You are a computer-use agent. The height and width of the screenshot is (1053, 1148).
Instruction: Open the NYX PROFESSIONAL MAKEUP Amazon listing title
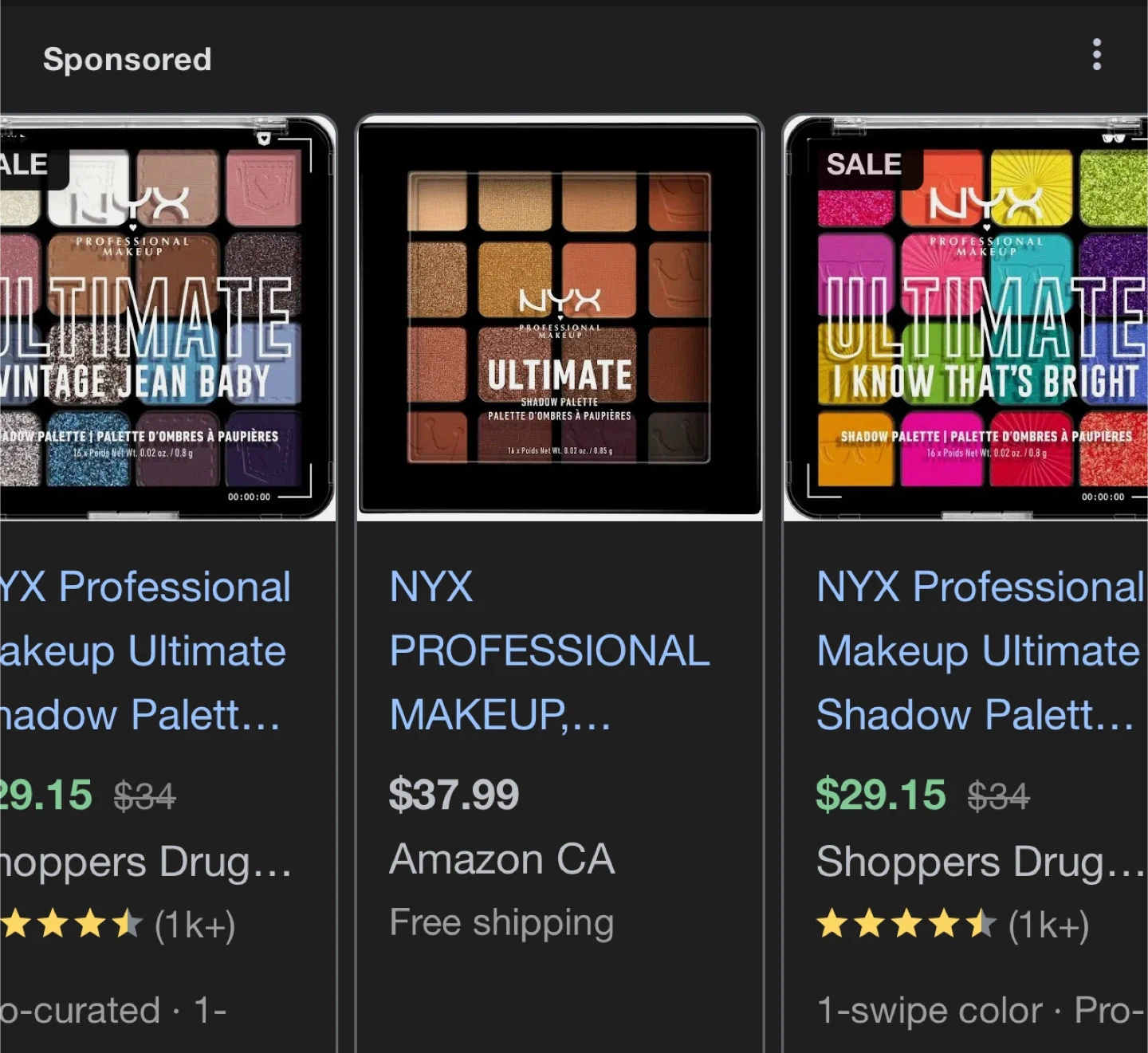click(x=548, y=650)
